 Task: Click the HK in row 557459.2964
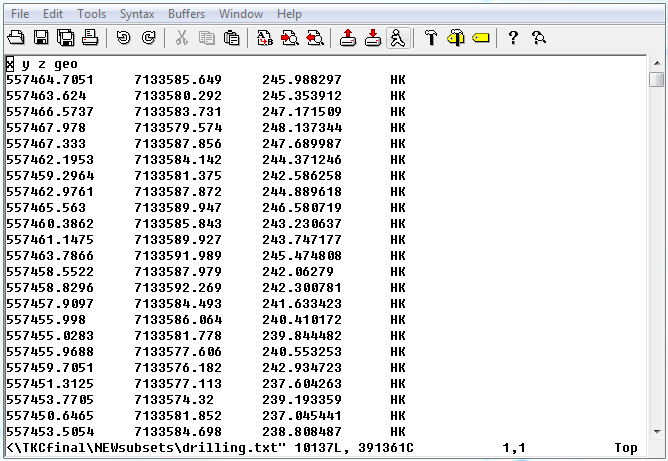click(x=398, y=176)
